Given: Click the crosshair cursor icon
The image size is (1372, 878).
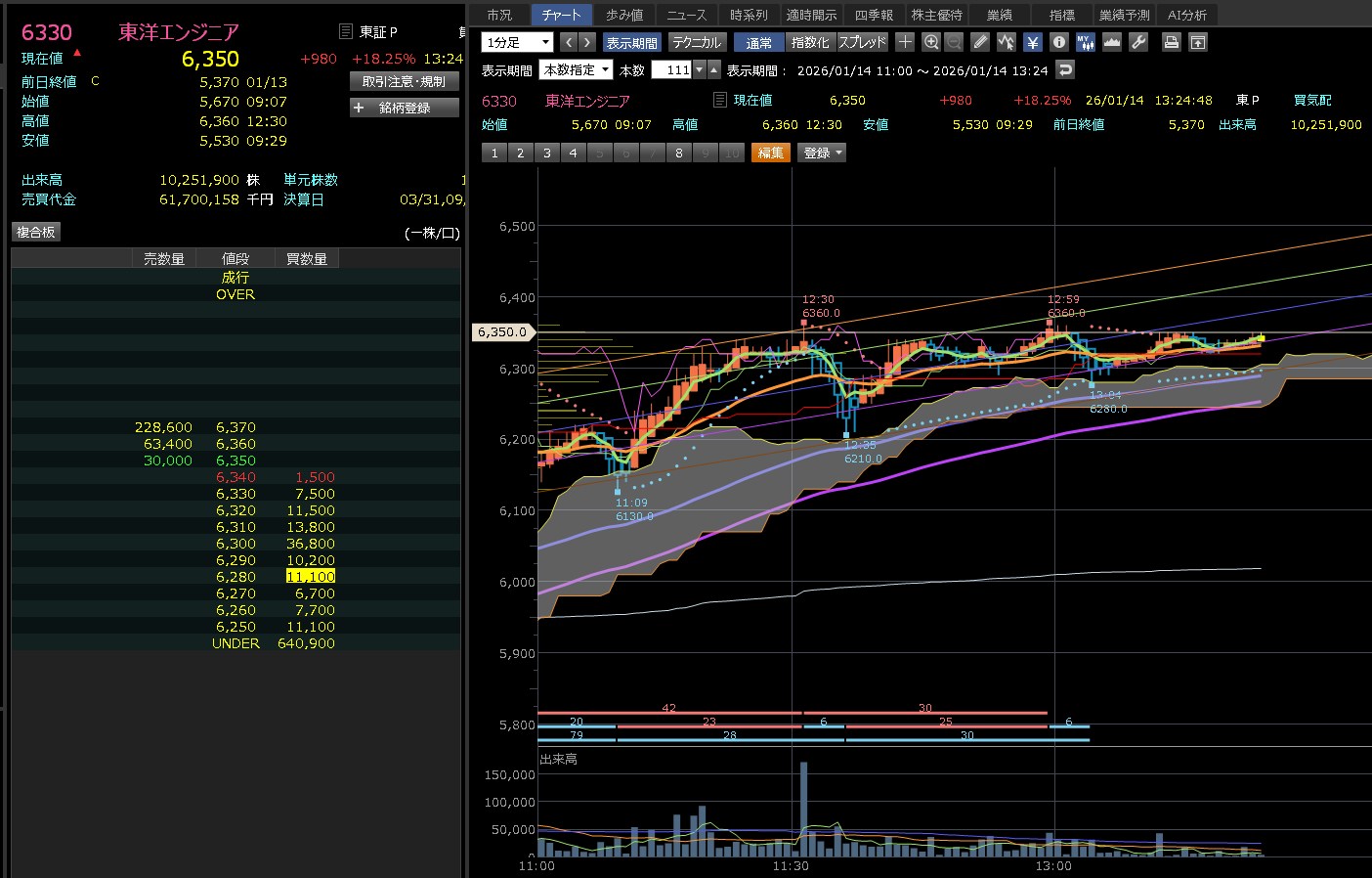Looking at the screenshot, I should tap(905, 42).
